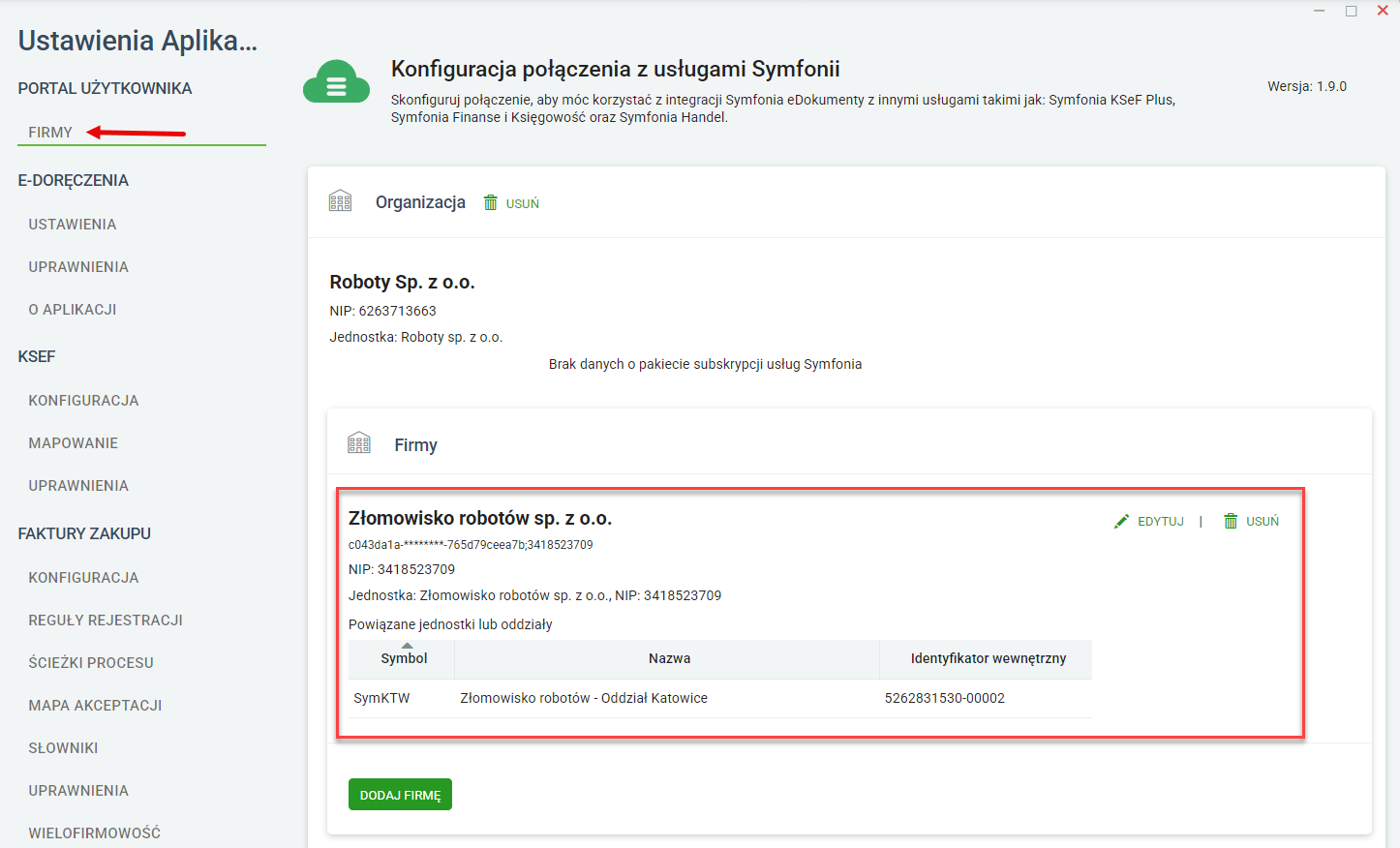Screen dimensions: 1400x848
Task: Click the Konfiguracja połączenia z usługami Symfonii heading
Action: point(615,69)
